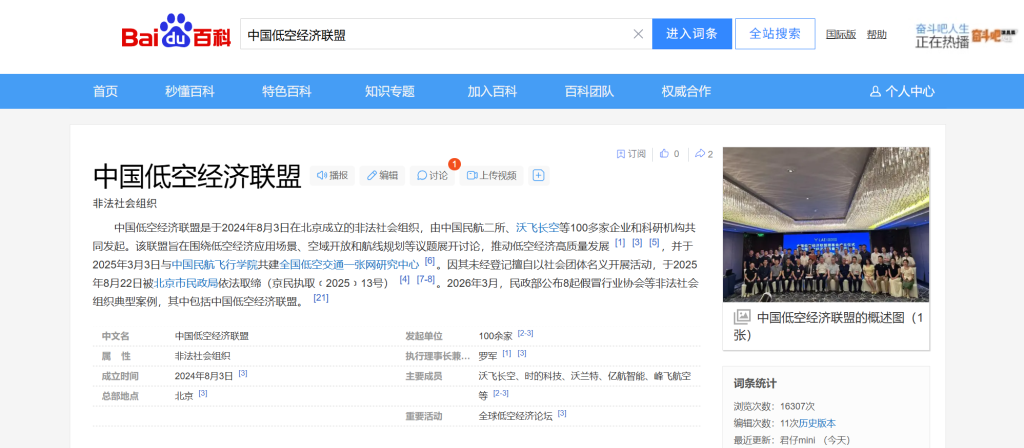Open the 编辑 edit entry button
1024x448 pixels.
click(x=381, y=175)
